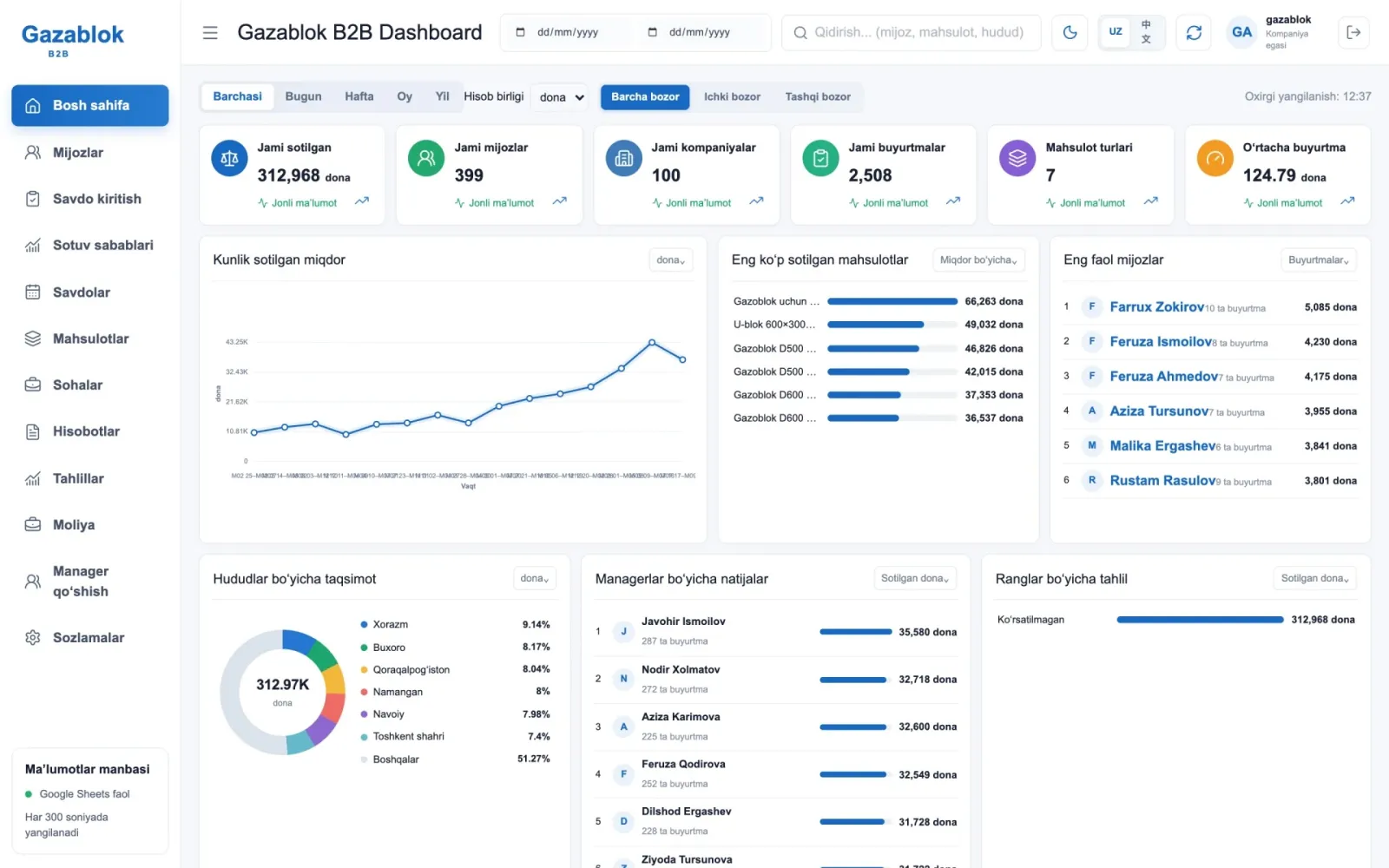The image size is (1389, 868).
Task: Click the hamburger menu icon
Action: click(x=210, y=33)
